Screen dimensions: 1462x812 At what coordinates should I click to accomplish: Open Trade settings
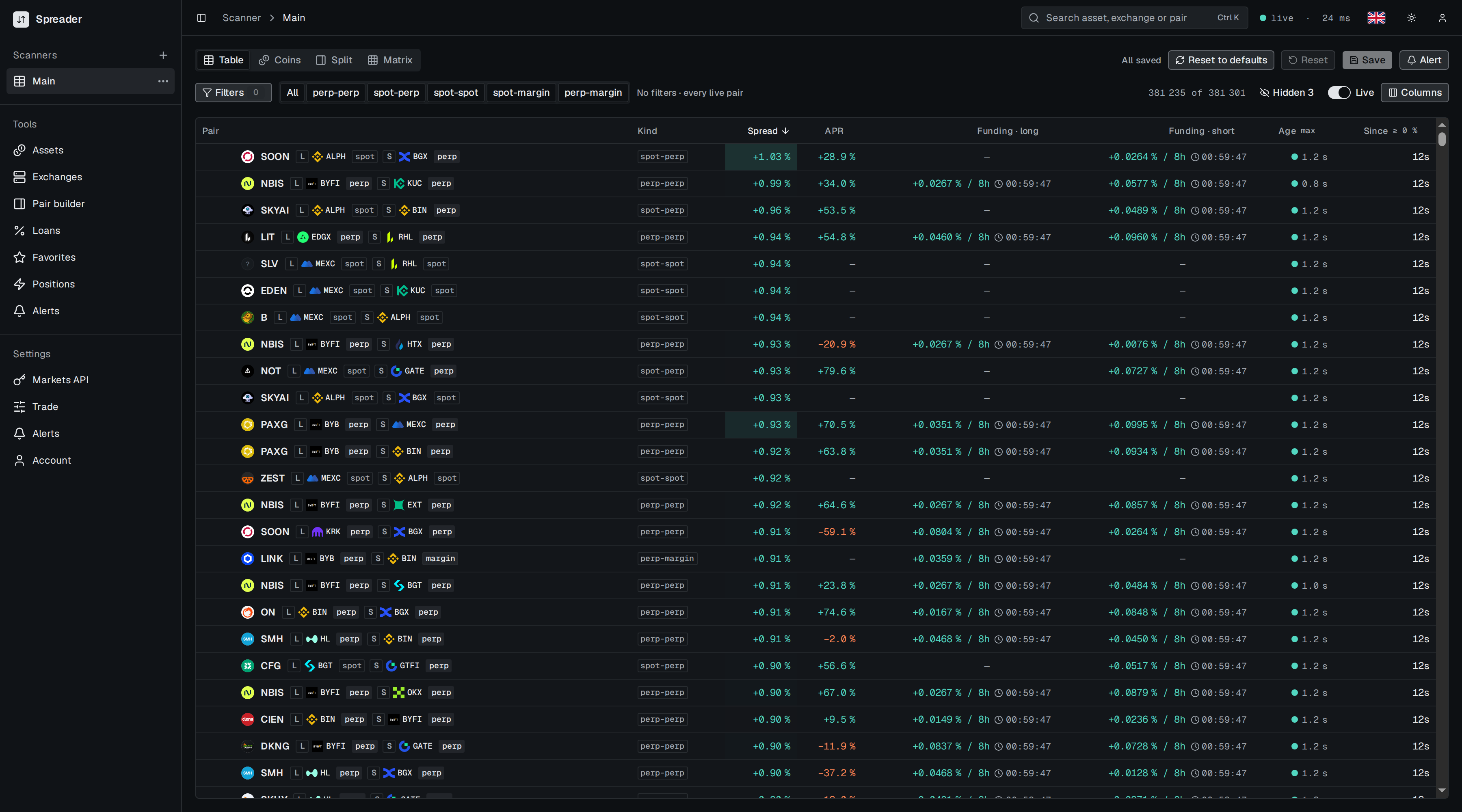click(x=91, y=407)
